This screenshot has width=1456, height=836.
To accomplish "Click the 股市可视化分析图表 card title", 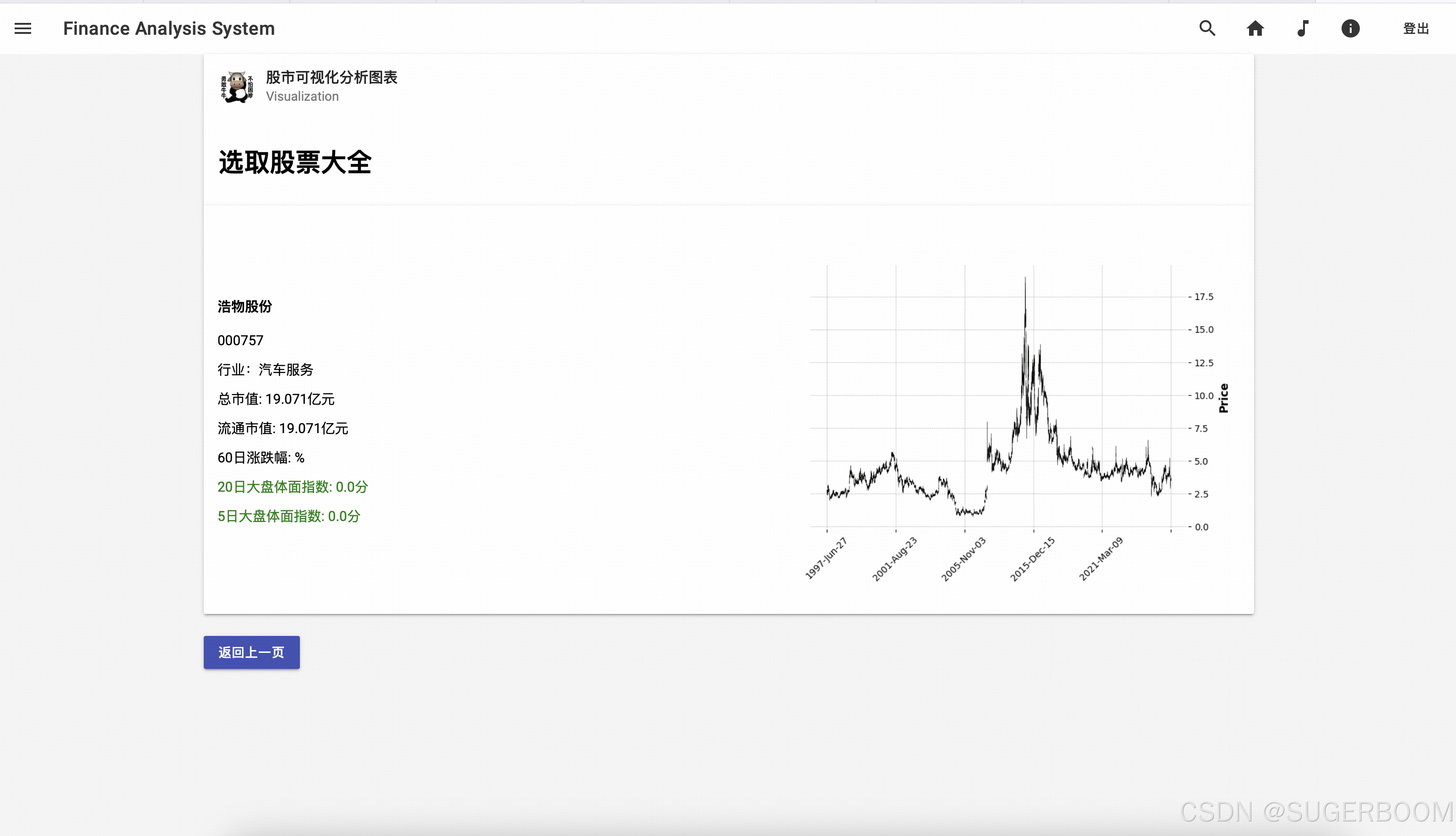I will click(x=331, y=77).
